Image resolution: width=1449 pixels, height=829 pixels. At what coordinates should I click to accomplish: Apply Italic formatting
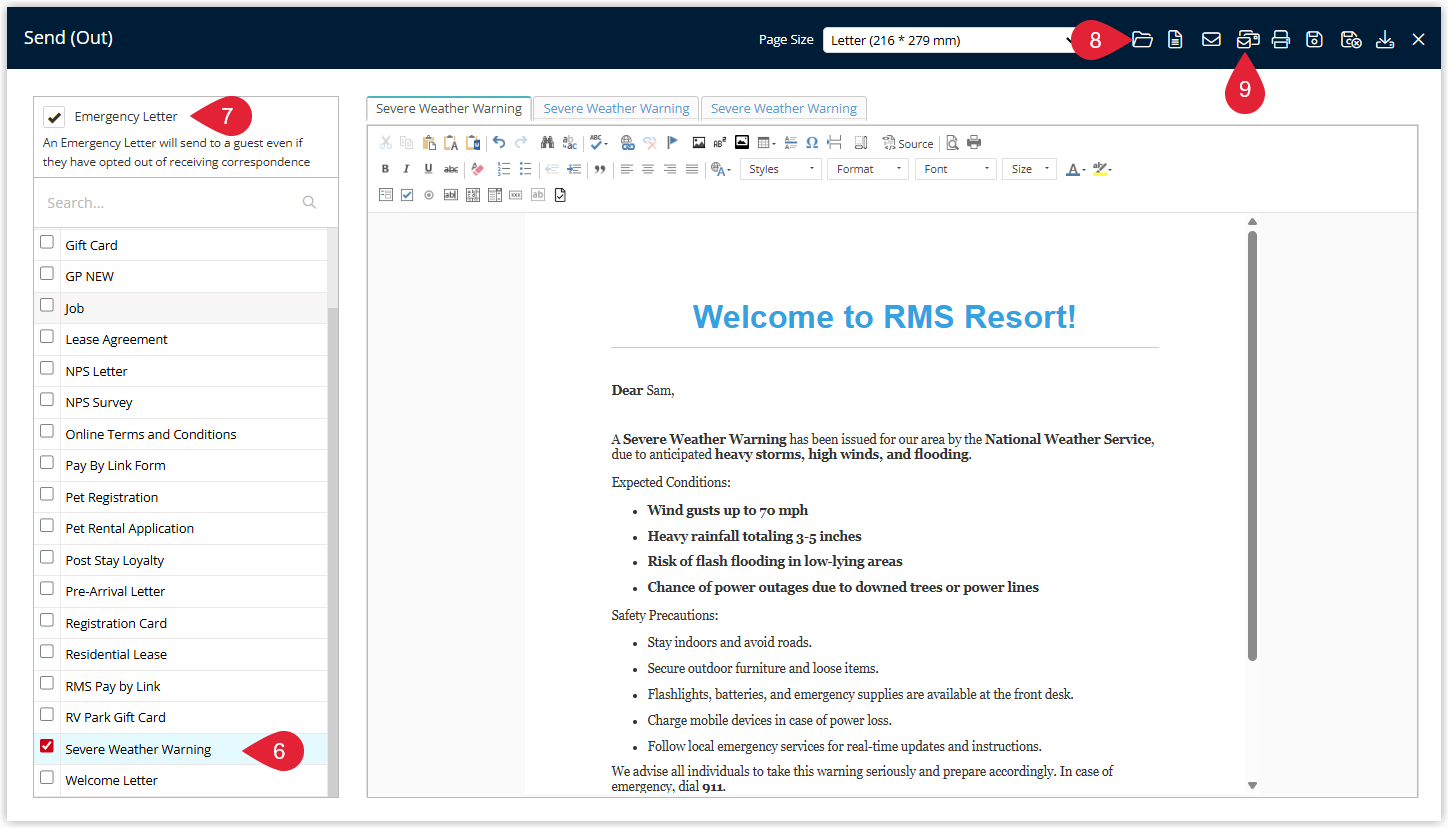(x=406, y=169)
